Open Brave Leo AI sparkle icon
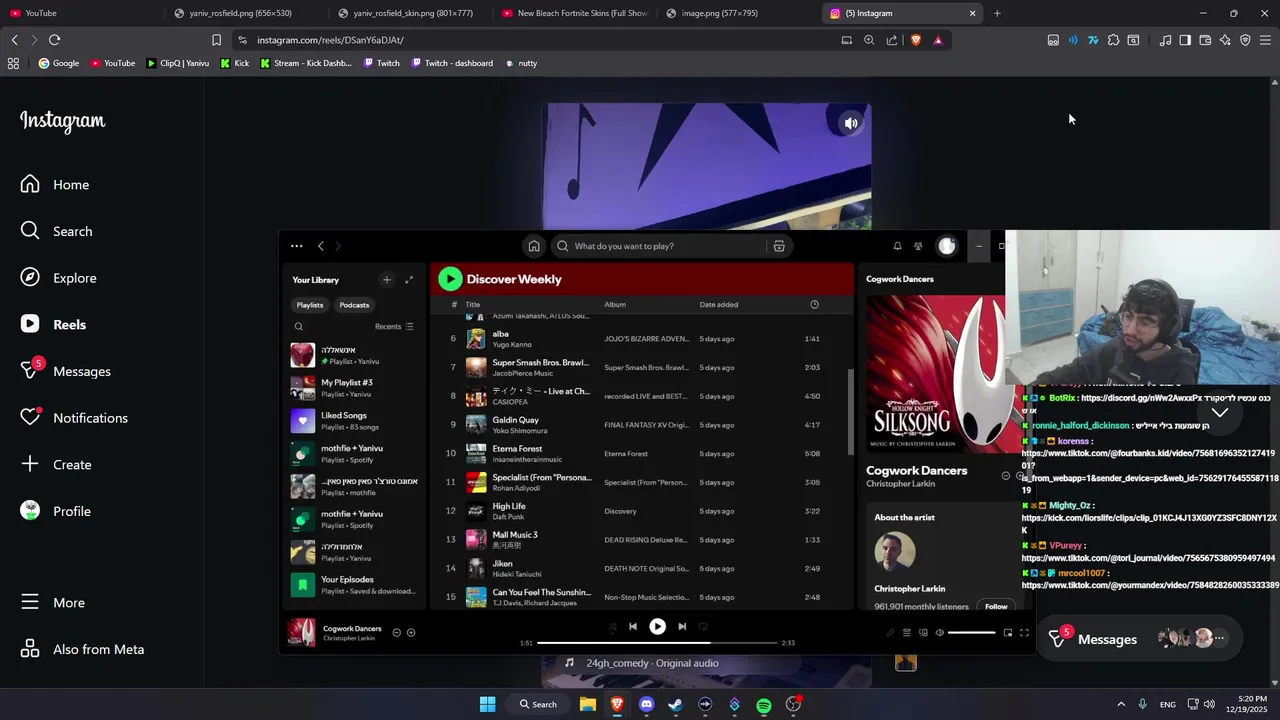Screen dimensions: 1280x720 pyautogui.click(x=1225, y=40)
